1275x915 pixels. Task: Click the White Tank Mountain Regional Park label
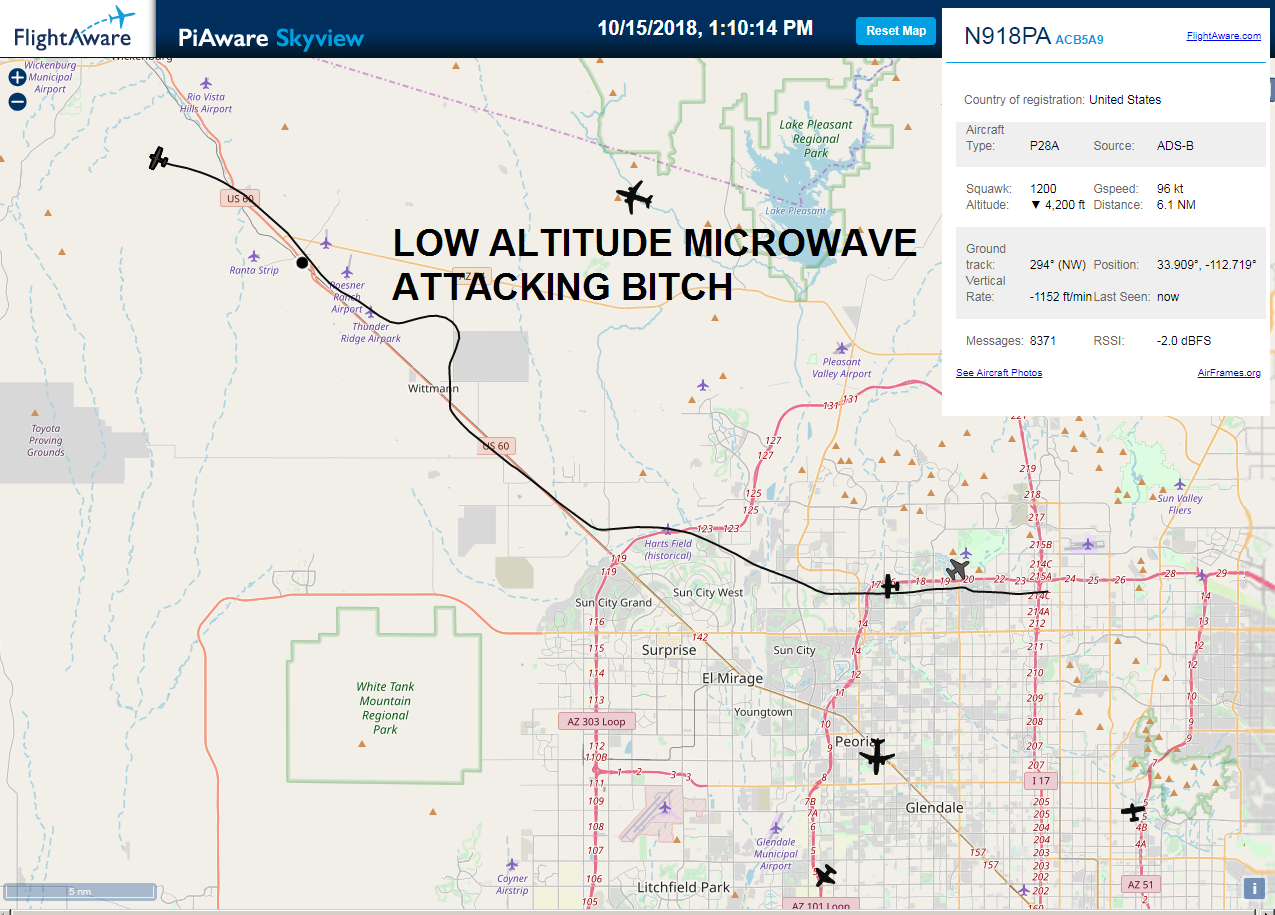(385, 708)
